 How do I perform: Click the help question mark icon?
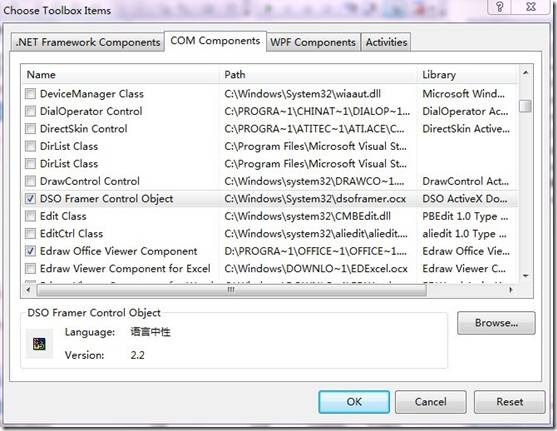coord(499,7)
